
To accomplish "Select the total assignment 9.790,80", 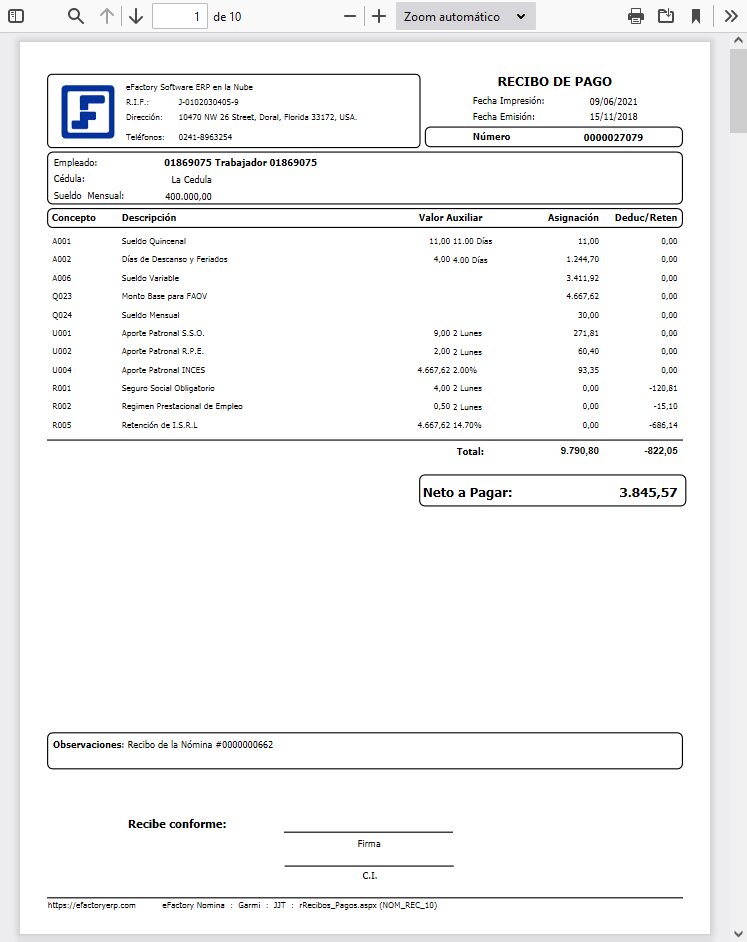I will coord(579,451).
